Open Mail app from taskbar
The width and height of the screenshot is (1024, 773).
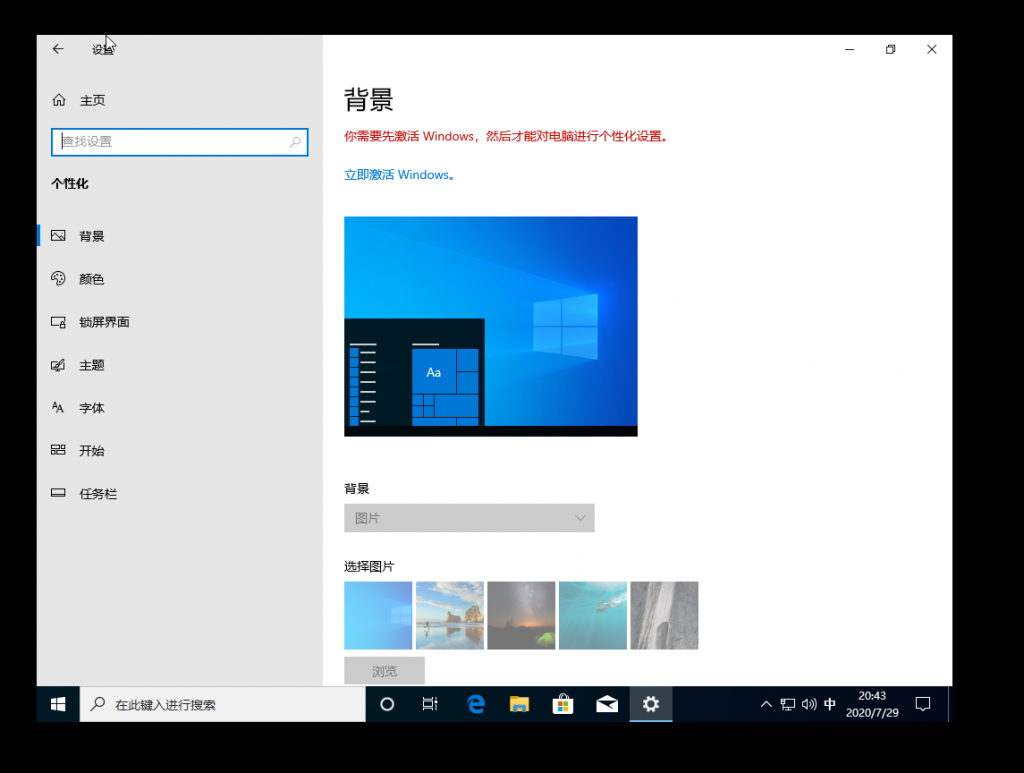point(607,704)
